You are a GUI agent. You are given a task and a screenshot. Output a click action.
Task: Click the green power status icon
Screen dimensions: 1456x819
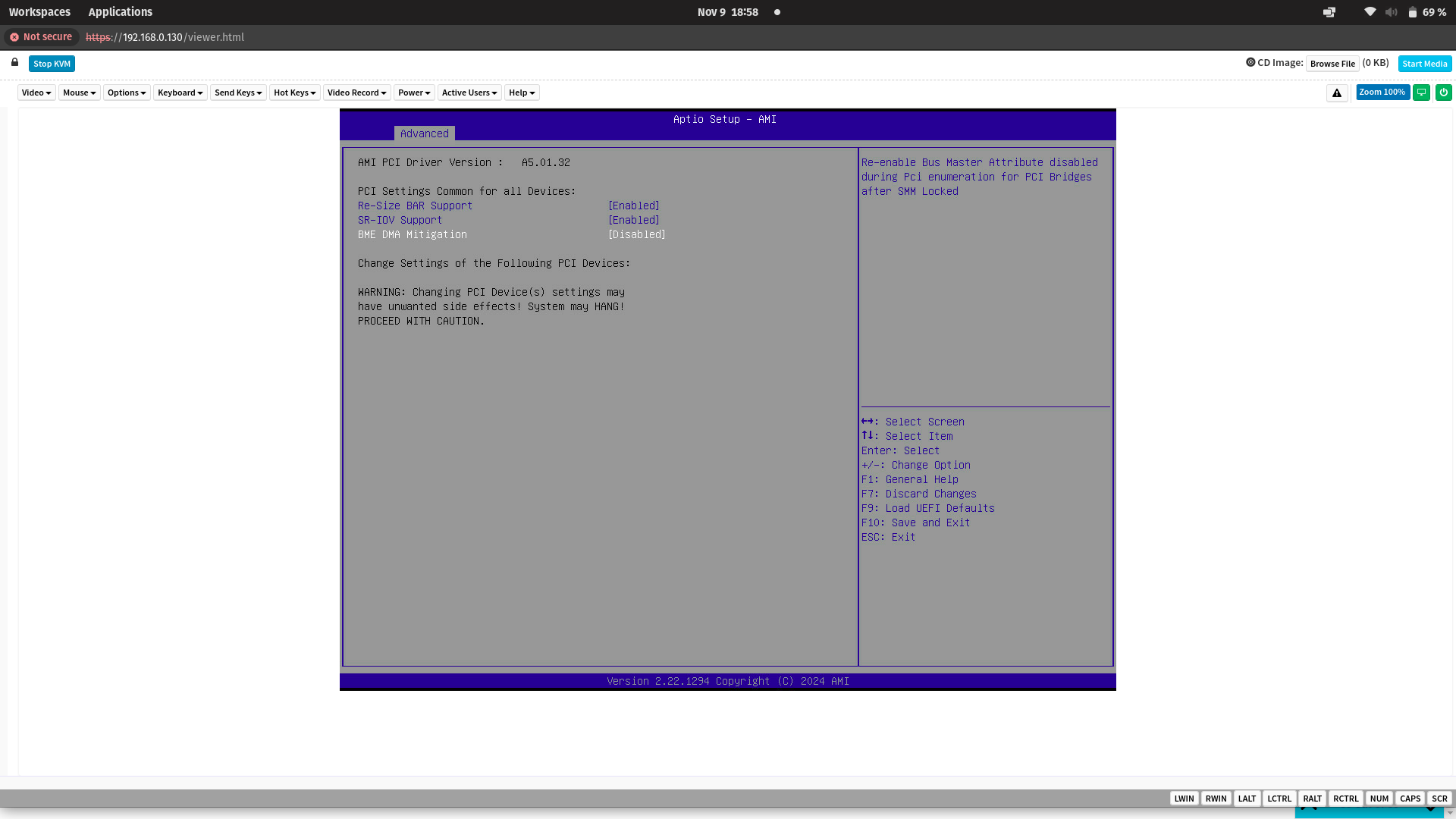click(1444, 93)
